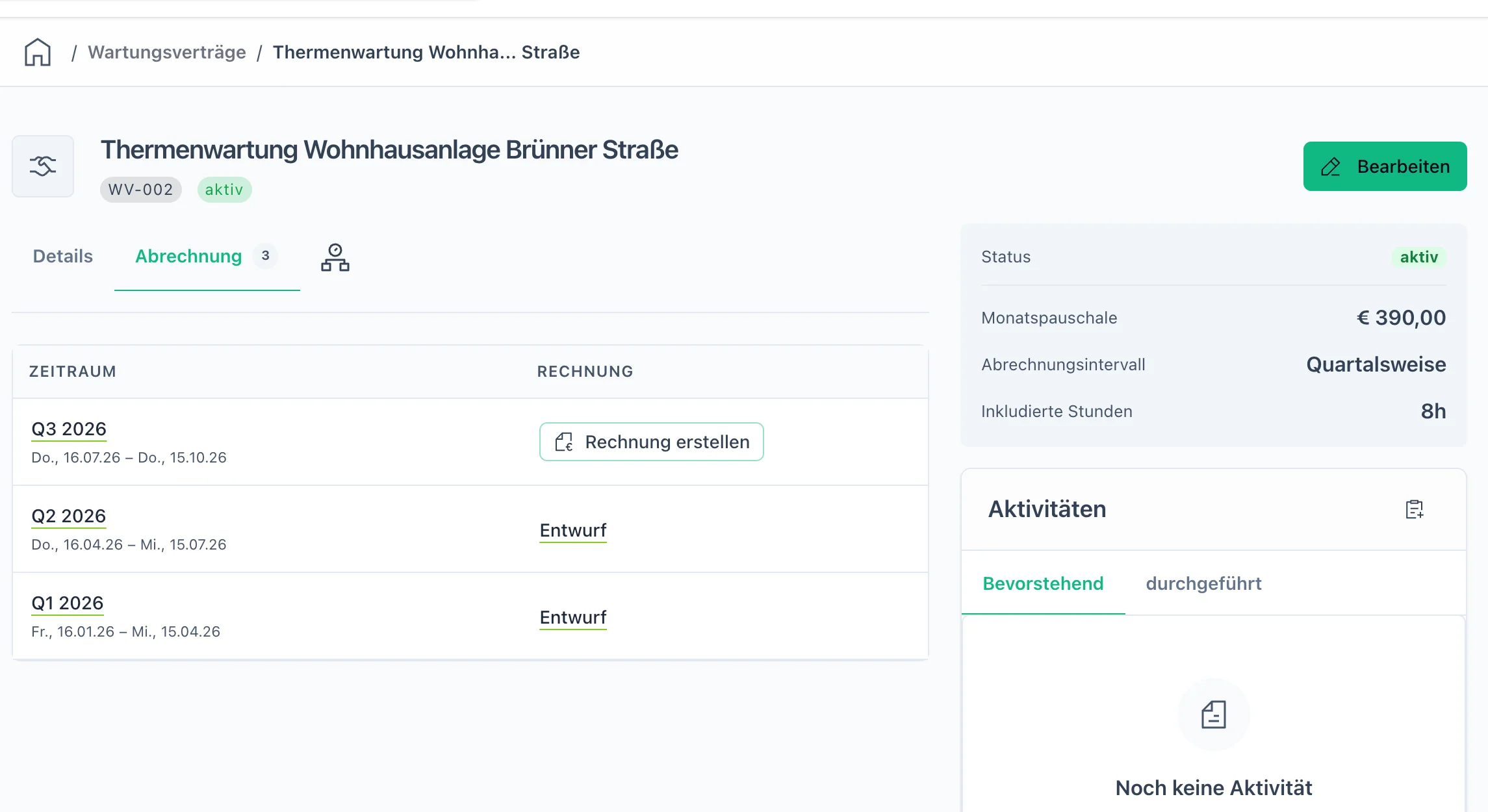Switch to Bevorstehend activities tab

point(1043,583)
